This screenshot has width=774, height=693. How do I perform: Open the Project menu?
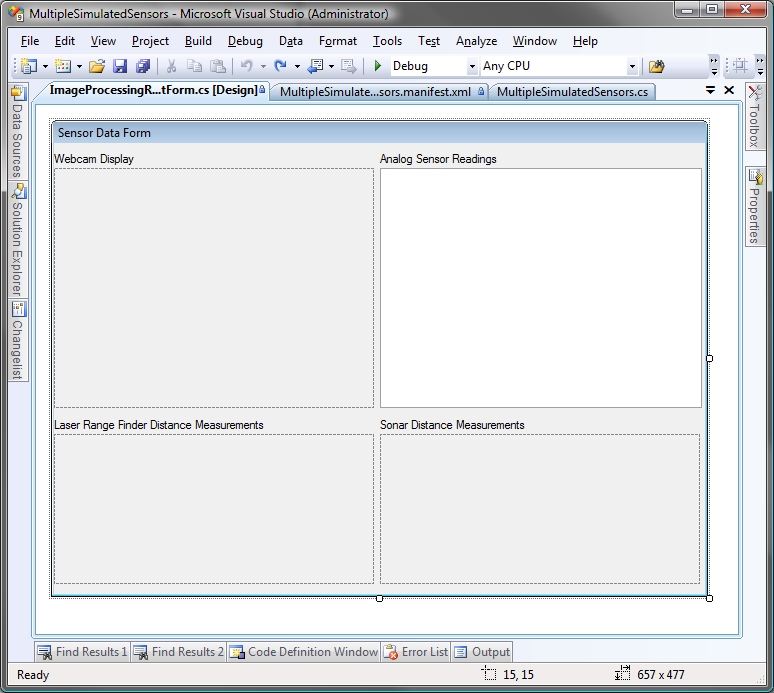[150, 41]
